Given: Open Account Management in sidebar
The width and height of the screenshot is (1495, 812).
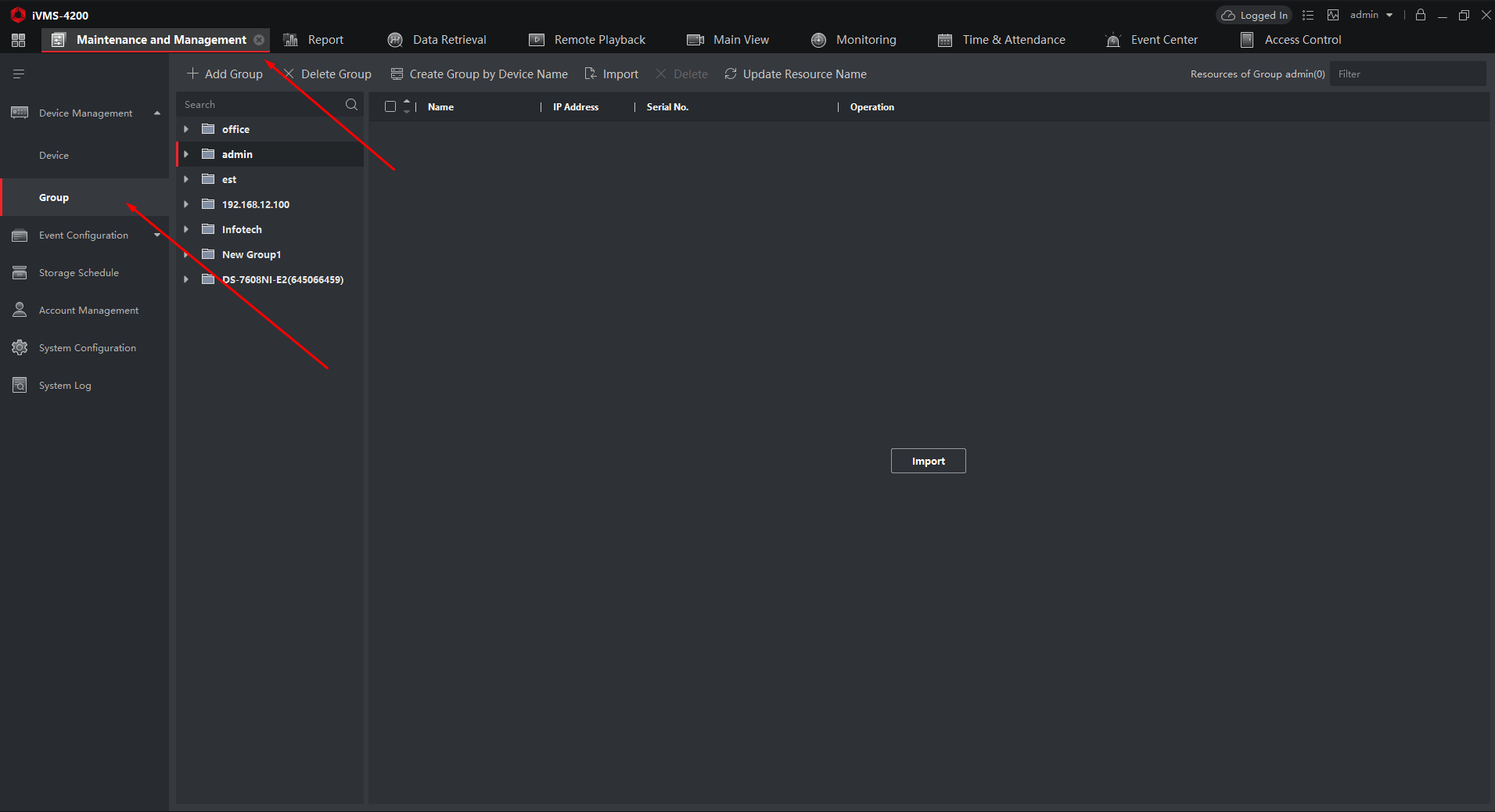Looking at the screenshot, I should (88, 311).
